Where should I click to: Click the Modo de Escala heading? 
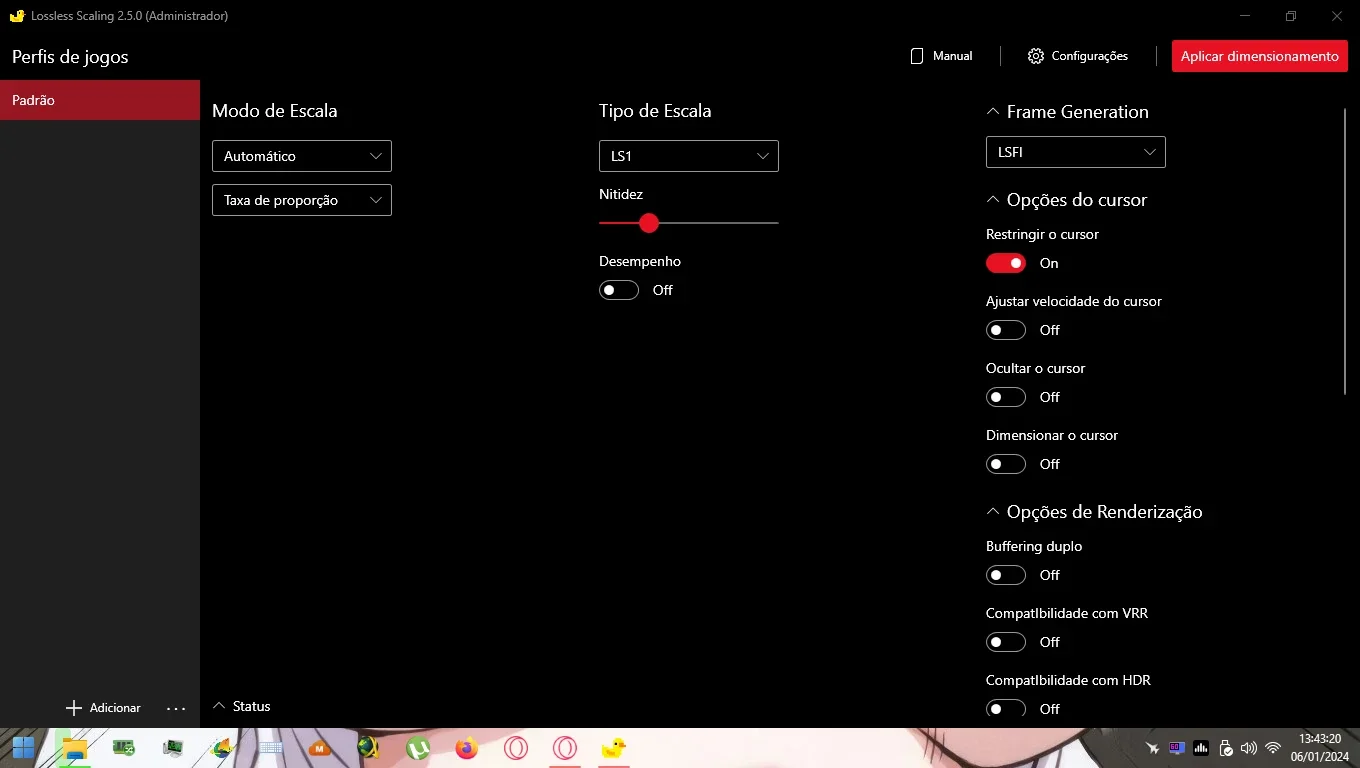[275, 111]
